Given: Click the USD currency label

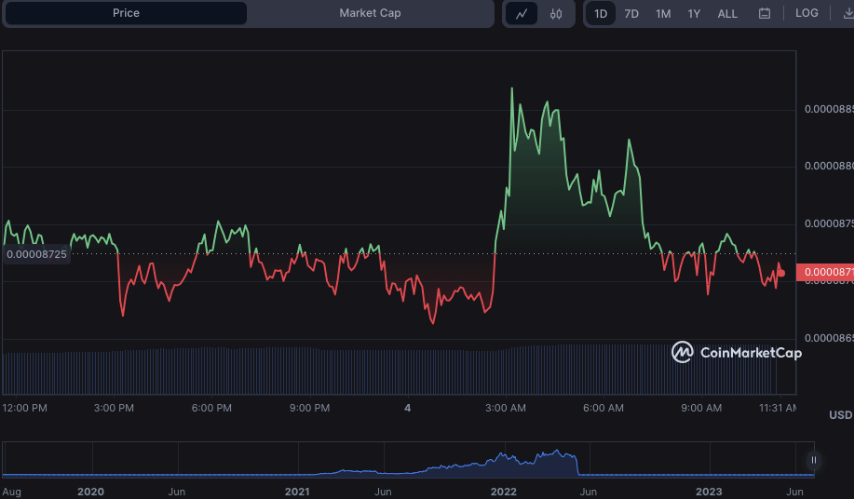Looking at the screenshot, I should pyautogui.click(x=840, y=415).
